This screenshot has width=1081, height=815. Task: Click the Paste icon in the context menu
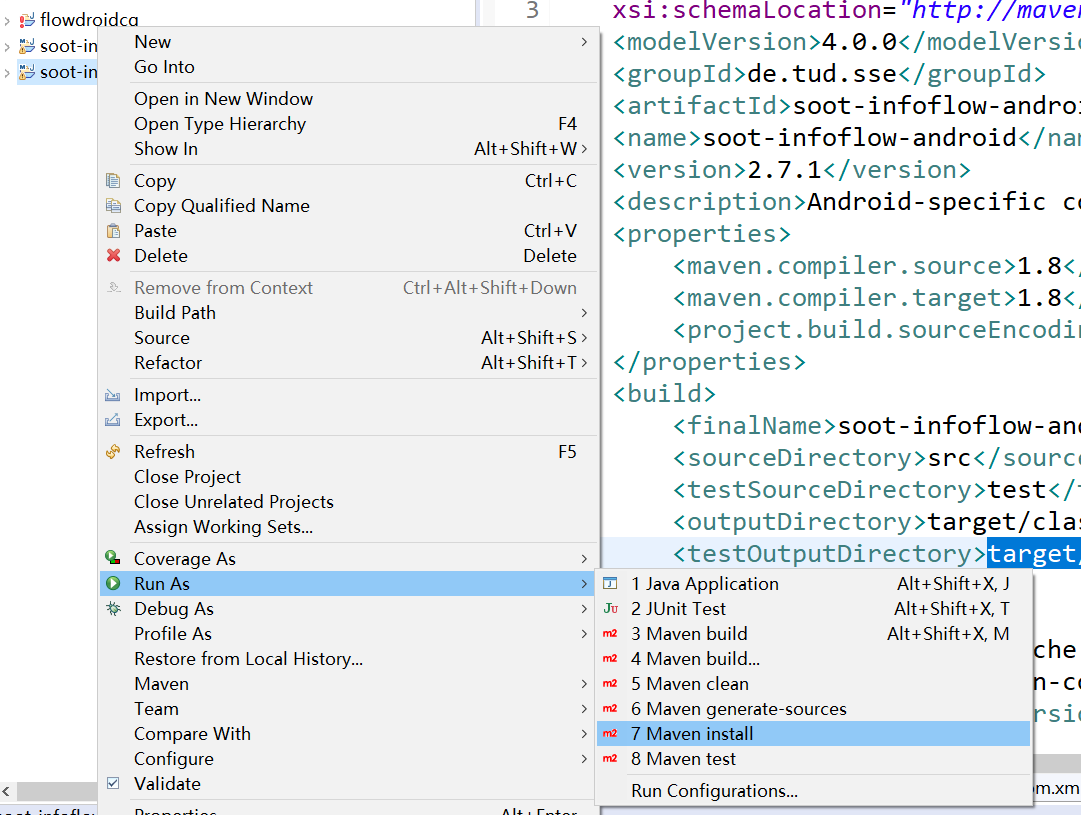112,230
